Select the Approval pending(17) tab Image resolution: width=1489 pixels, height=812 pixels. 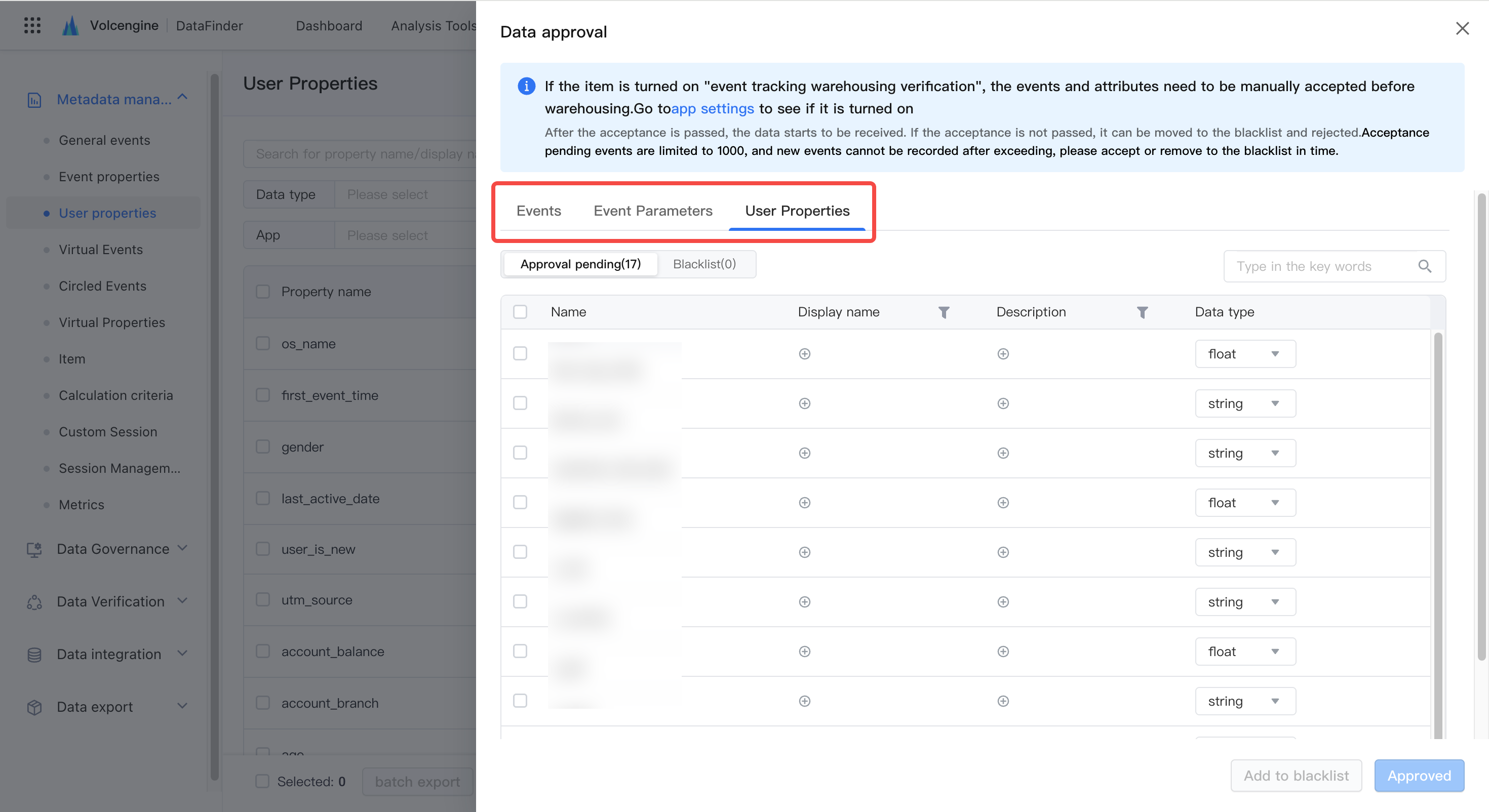pyautogui.click(x=580, y=264)
